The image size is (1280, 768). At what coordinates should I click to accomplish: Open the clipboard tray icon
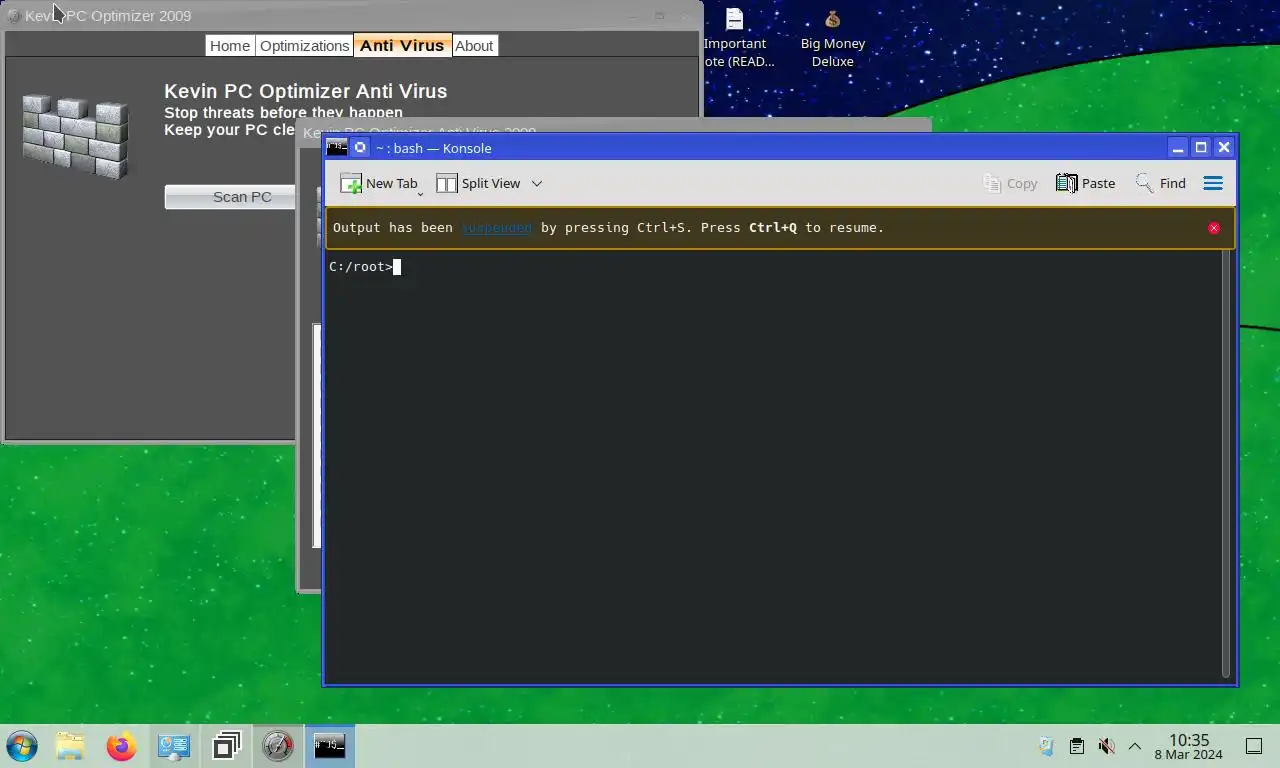(x=1077, y=746)
